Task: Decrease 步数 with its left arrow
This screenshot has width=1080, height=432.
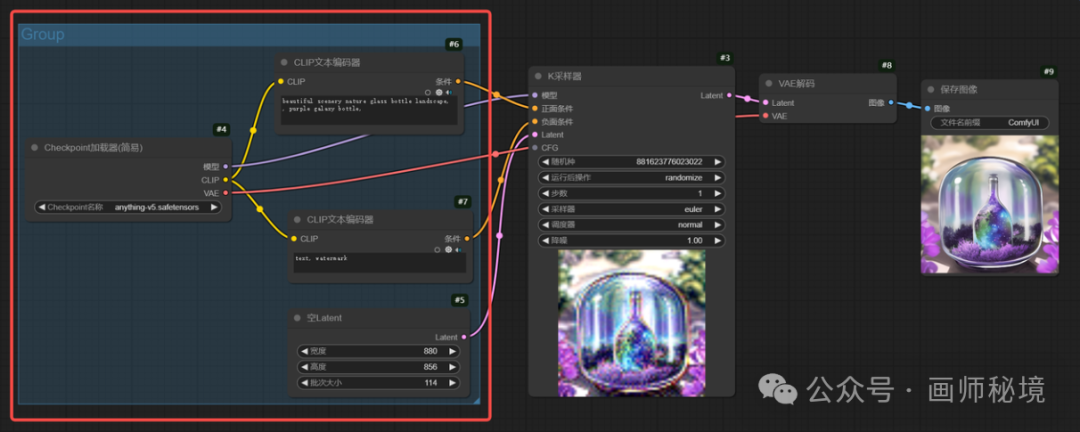Action: (546, 193)
